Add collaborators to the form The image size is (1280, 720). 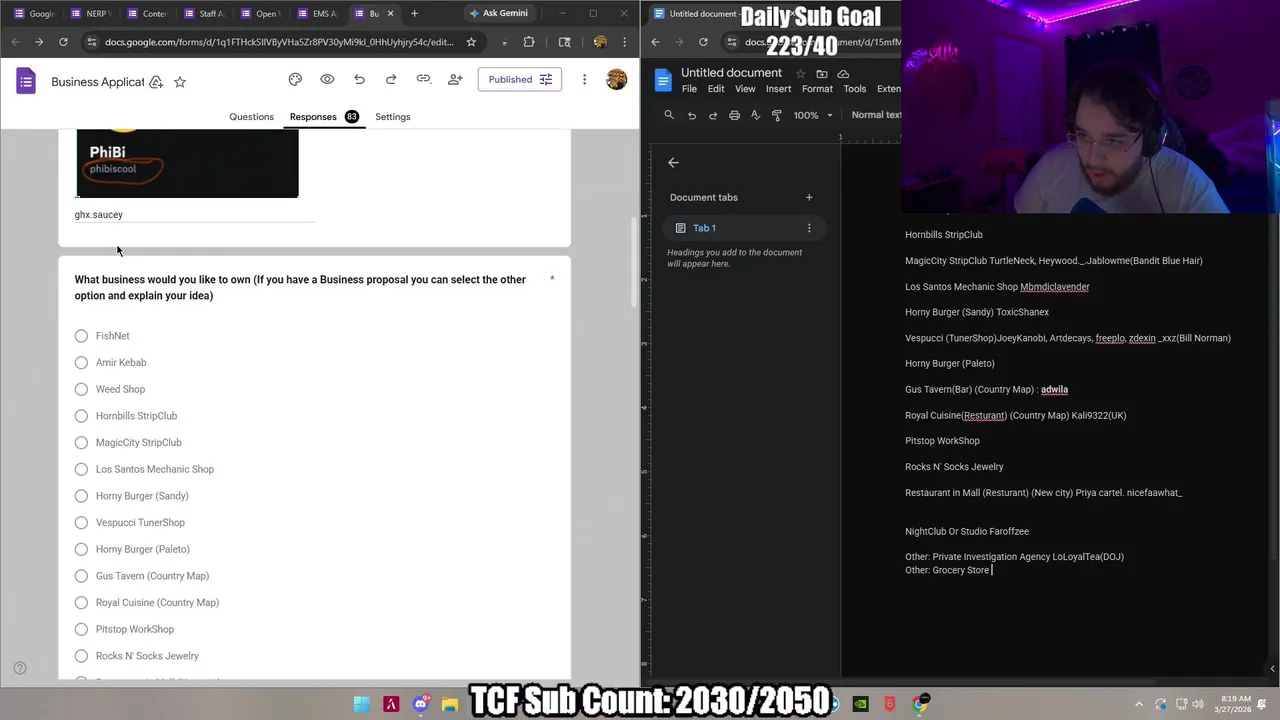455,80
